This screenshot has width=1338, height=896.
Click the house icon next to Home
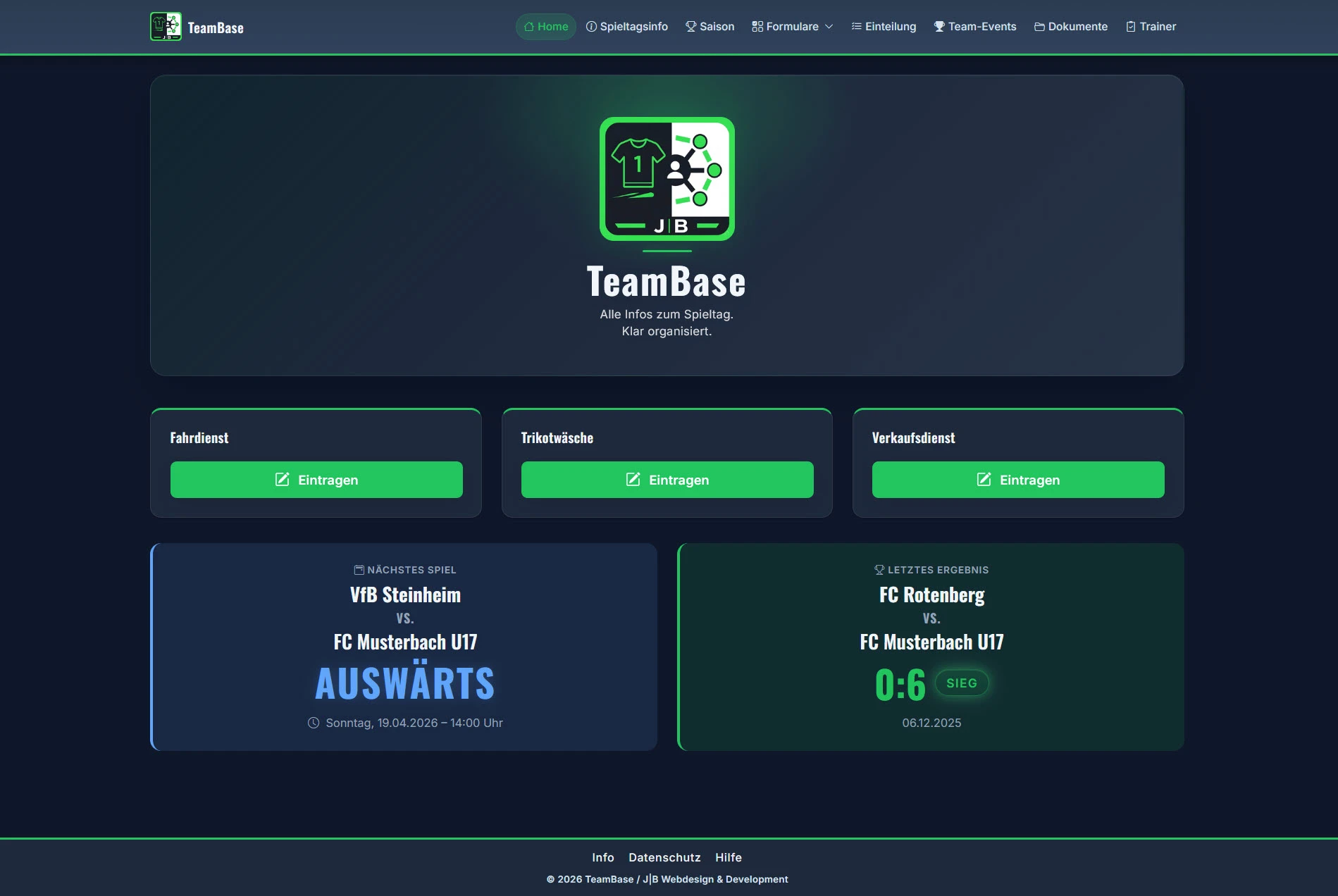(528, 26)
